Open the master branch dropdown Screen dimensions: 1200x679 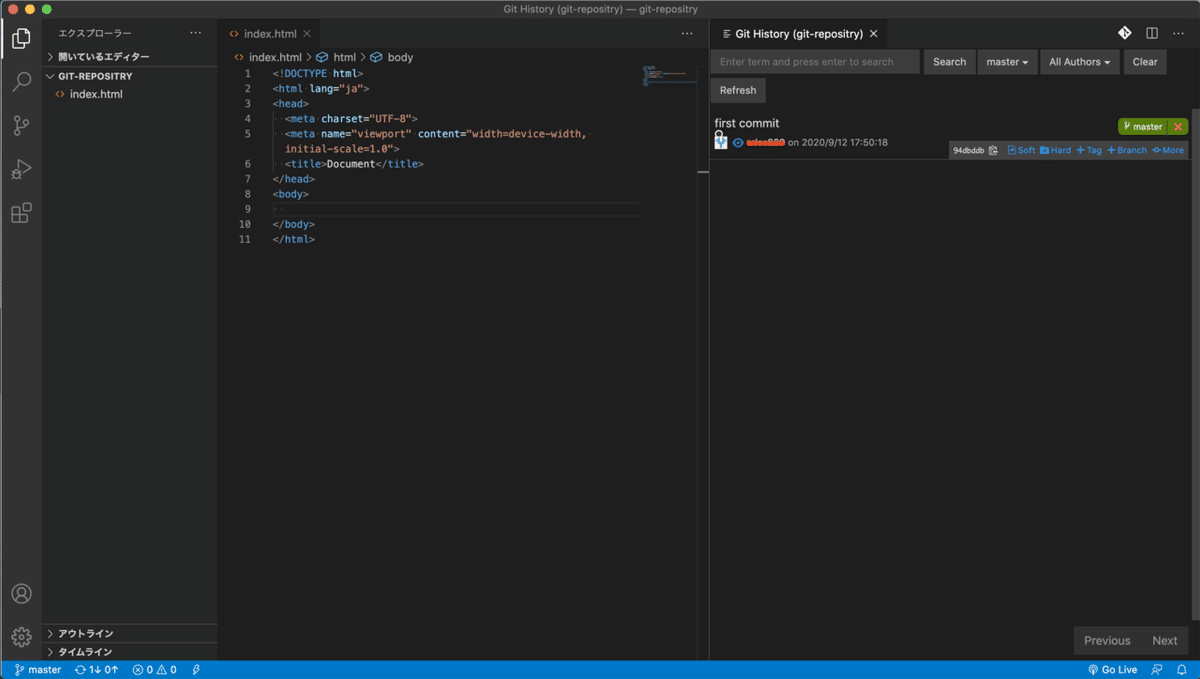click(x=1007, y=62)
